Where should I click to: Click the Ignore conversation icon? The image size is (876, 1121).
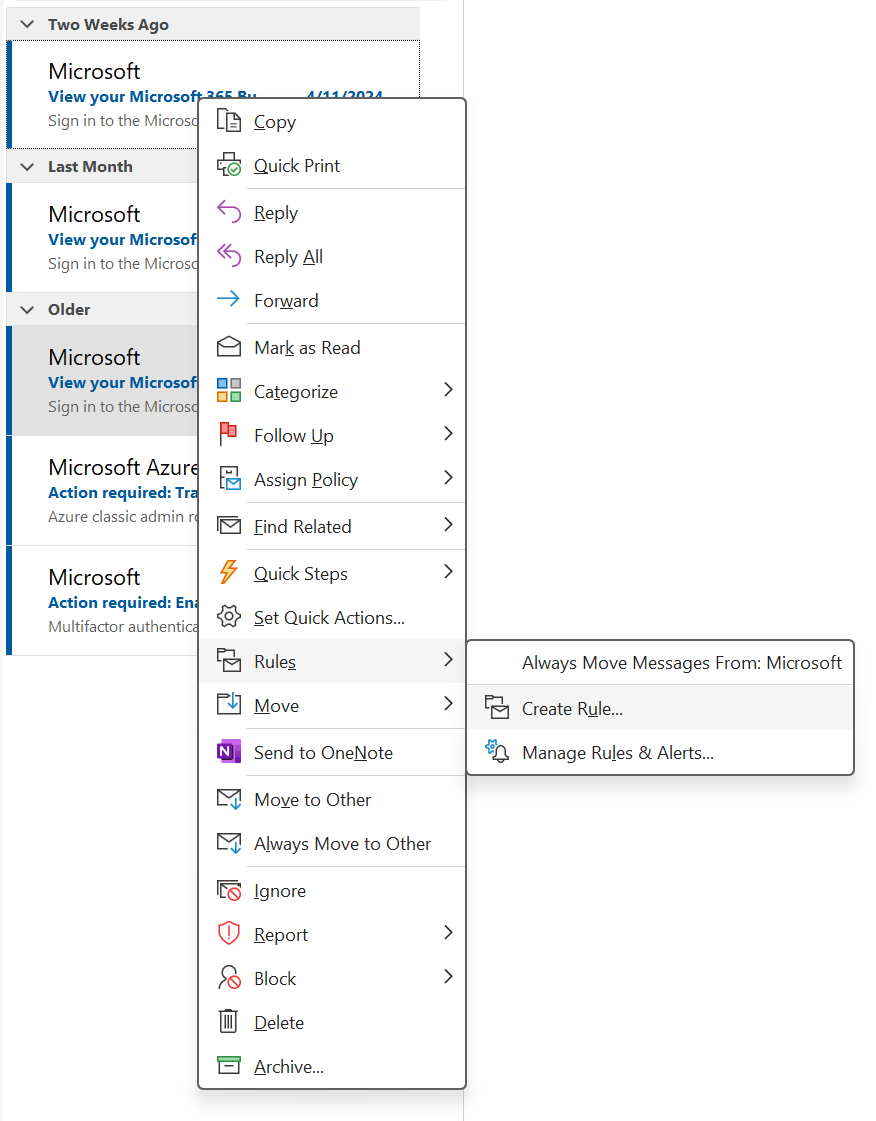tap(229, 890)
